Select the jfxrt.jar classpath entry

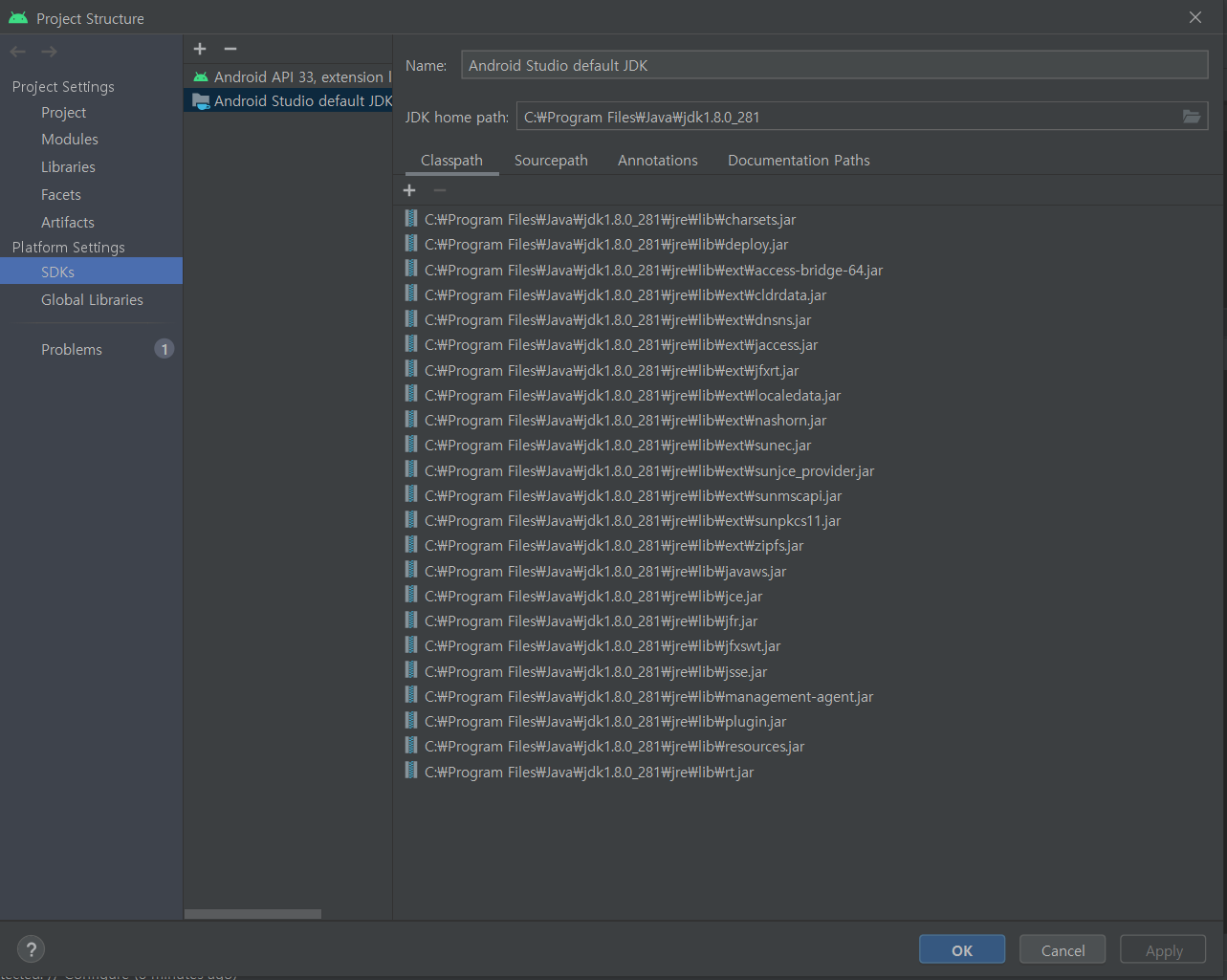pos(611,370)
